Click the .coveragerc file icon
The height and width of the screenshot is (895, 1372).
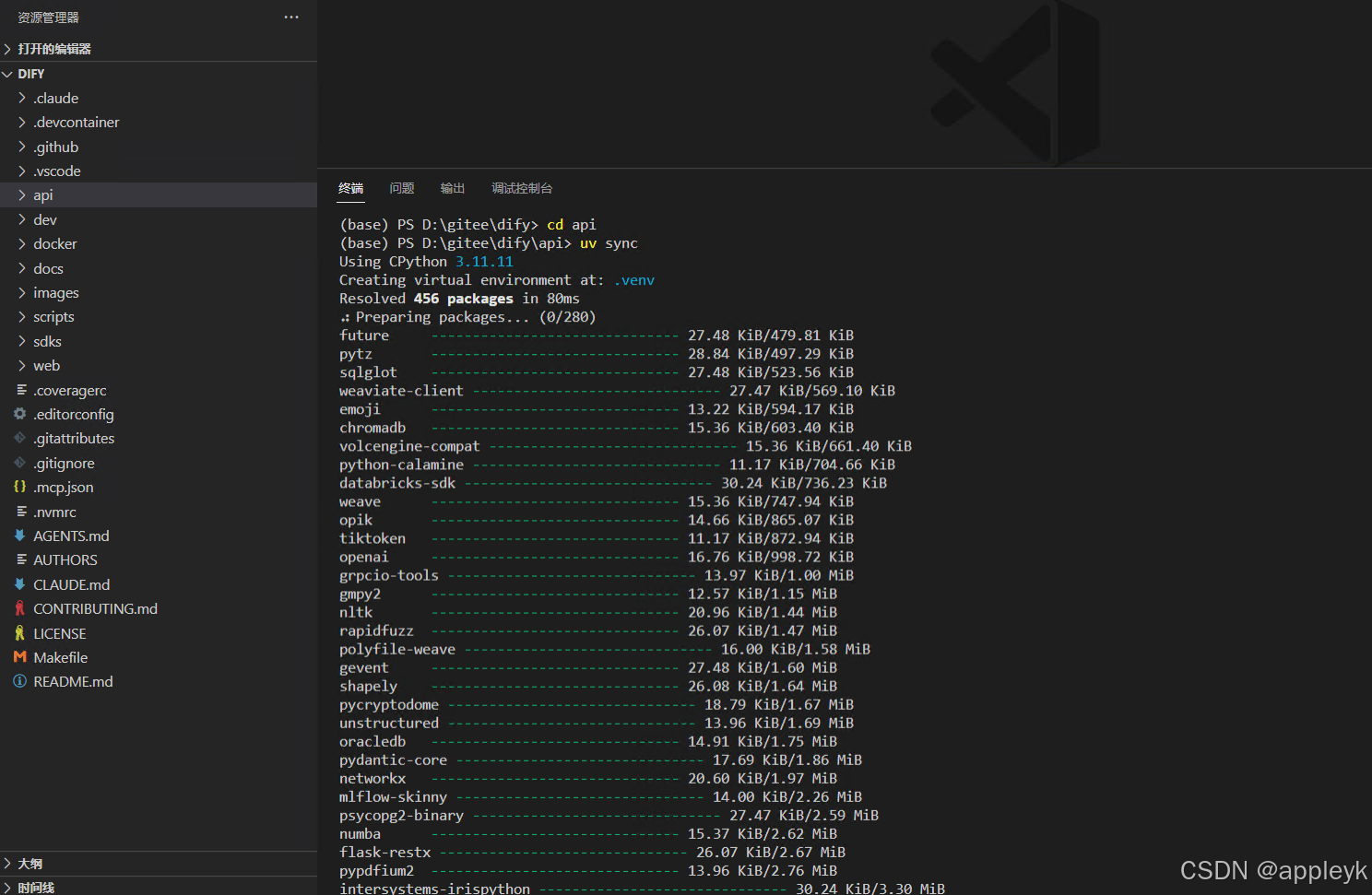[21, 390]
